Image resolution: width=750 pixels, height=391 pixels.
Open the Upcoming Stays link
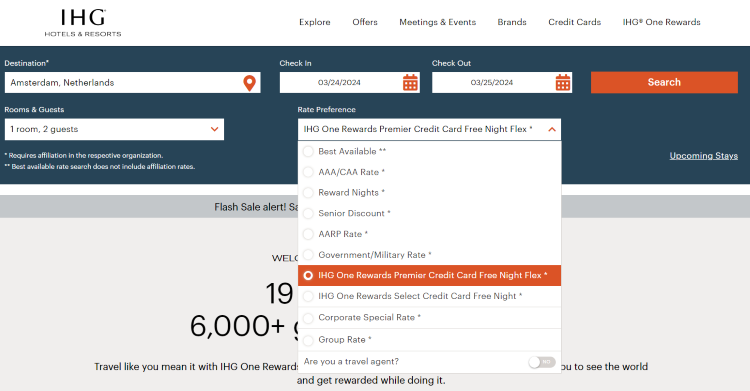click(x=704, y=156)
